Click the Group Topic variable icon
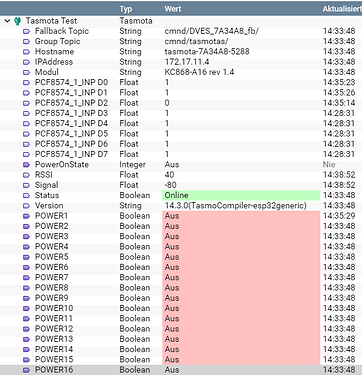The width and height of the screenshot is (362, 375). [x=26, y=42]
